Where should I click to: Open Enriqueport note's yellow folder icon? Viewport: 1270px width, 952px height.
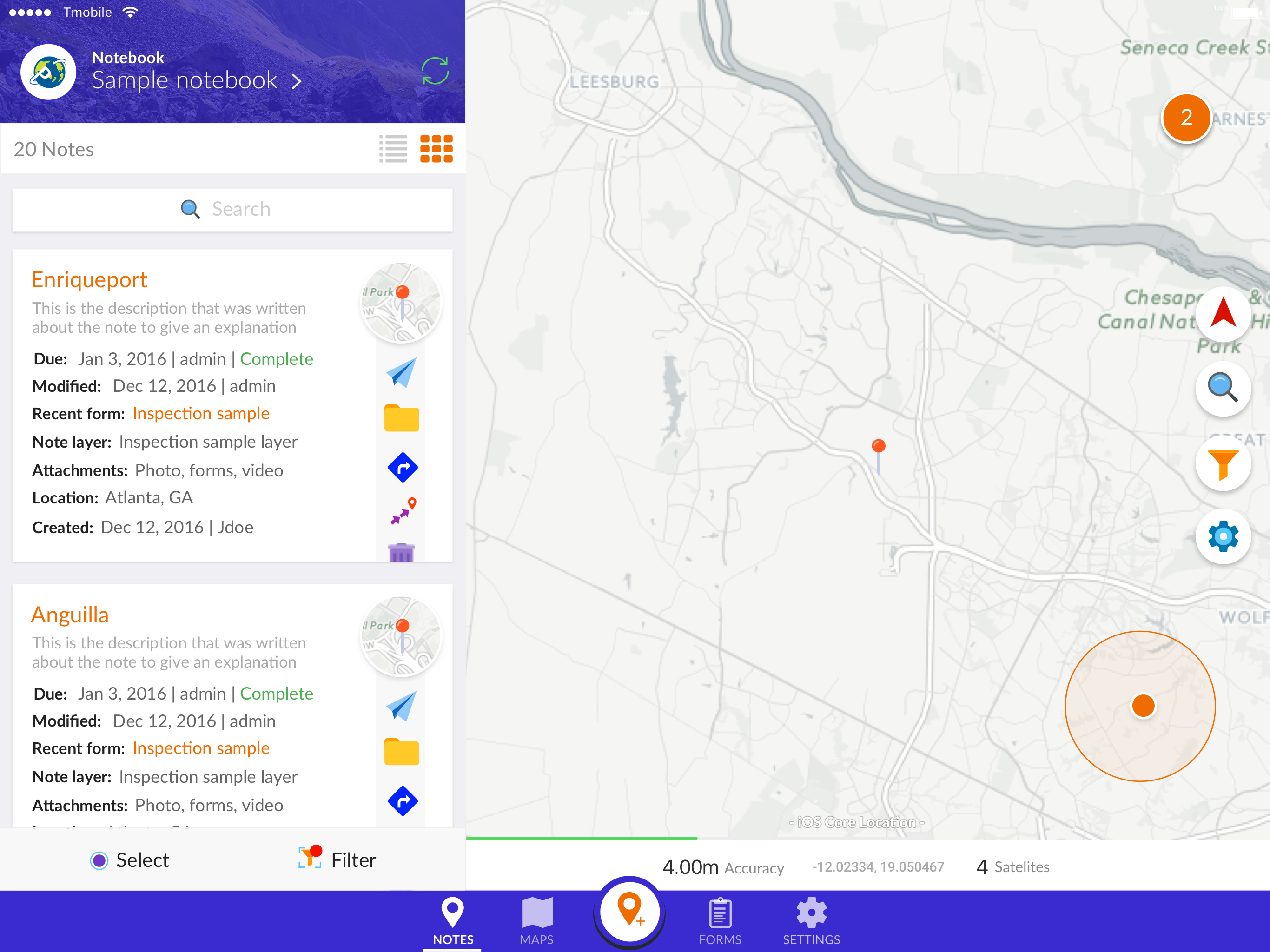coord(401,418)
